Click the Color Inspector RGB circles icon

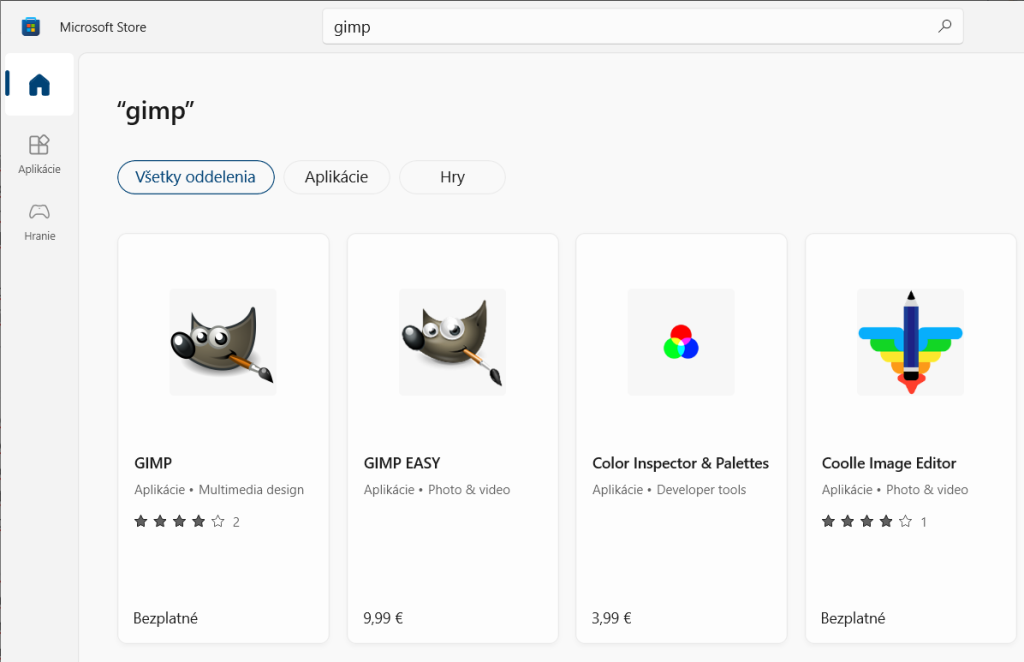click(681, 342)
